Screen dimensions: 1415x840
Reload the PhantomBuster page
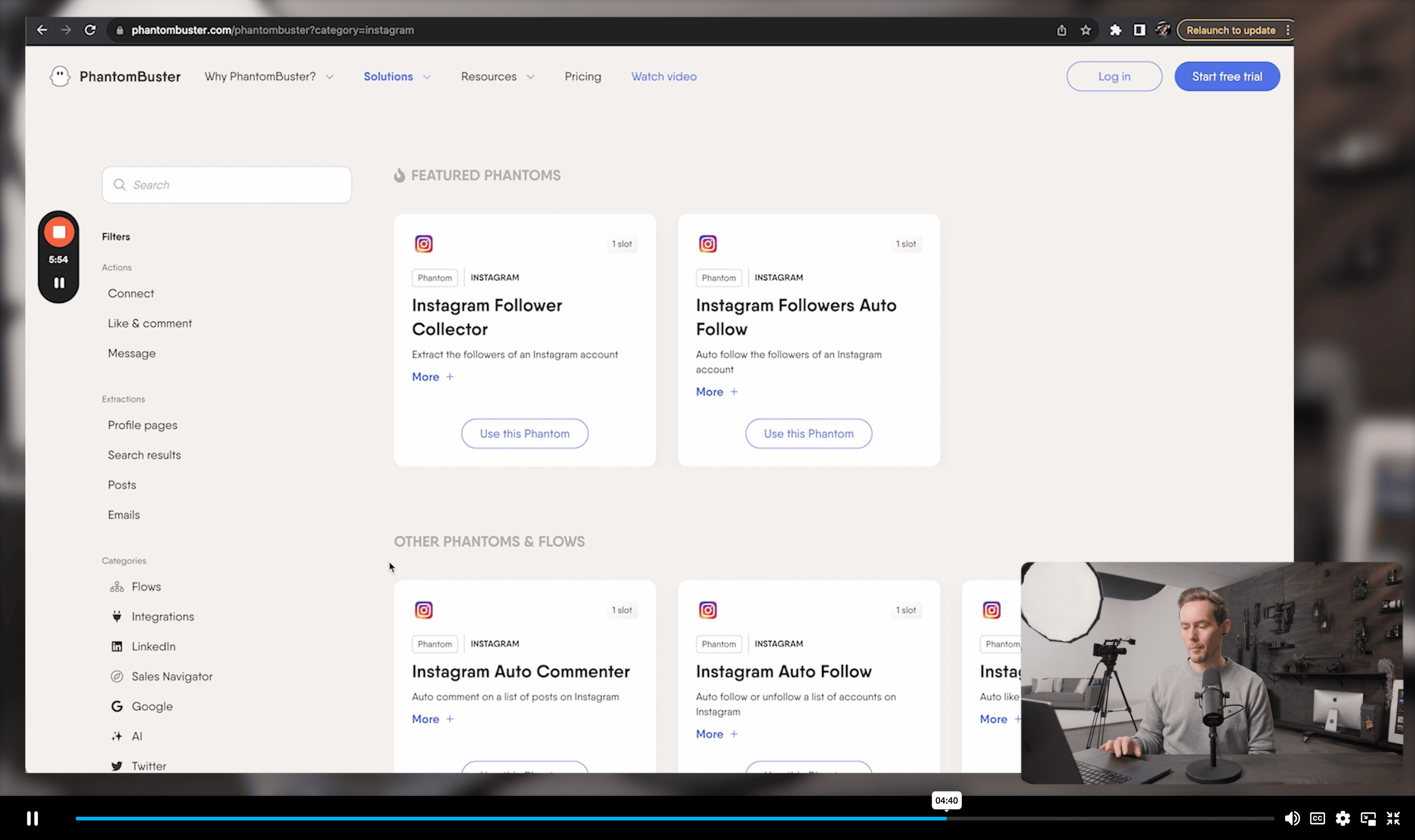coord(90,30)
